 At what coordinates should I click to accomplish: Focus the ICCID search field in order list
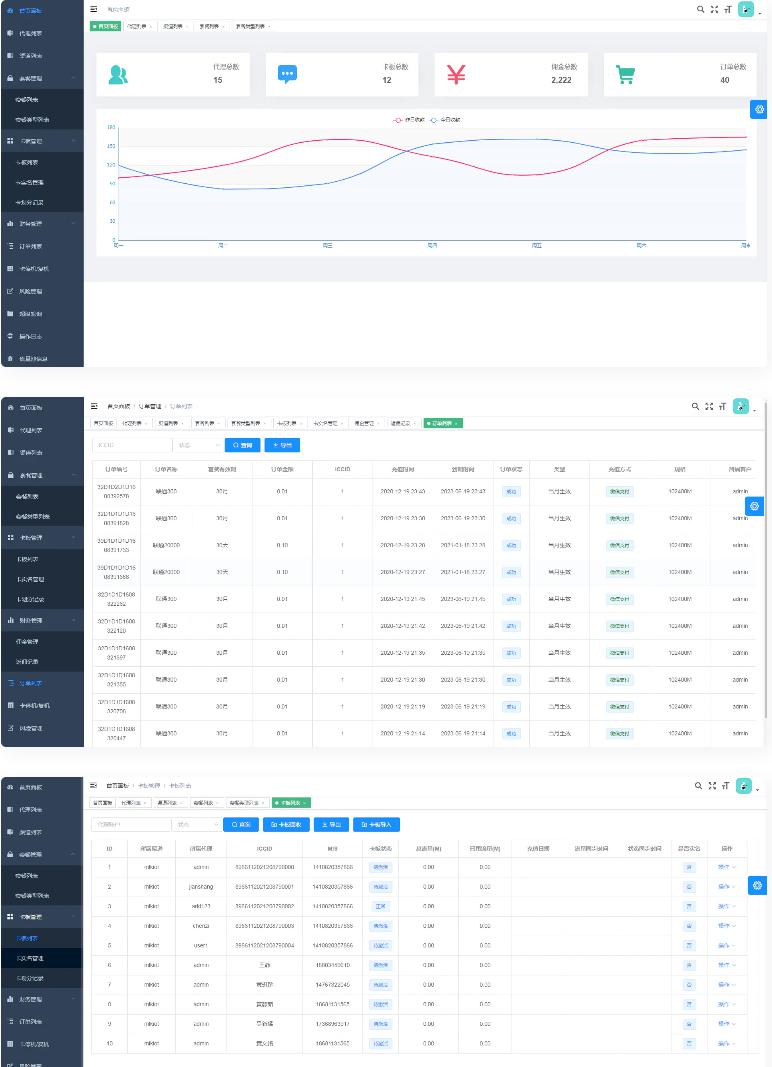tap(132, 445)
